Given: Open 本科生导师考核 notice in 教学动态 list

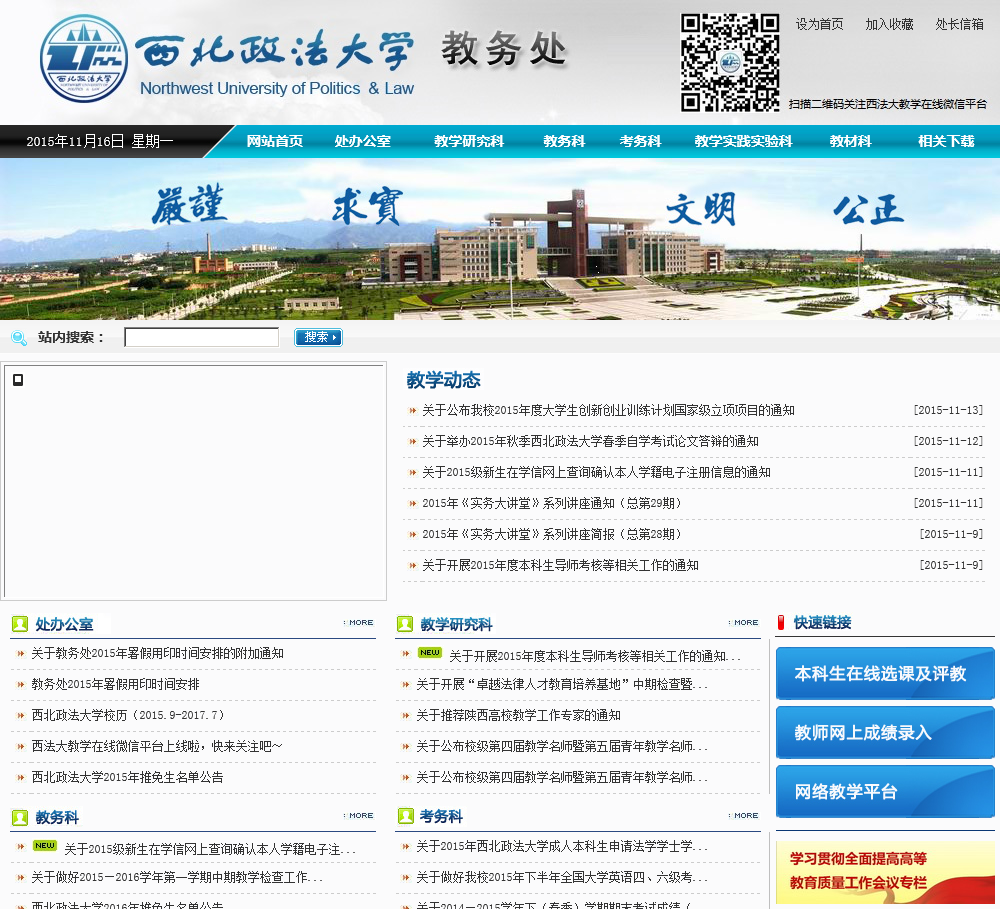Looking at the screenshot, I should point(561,566).
